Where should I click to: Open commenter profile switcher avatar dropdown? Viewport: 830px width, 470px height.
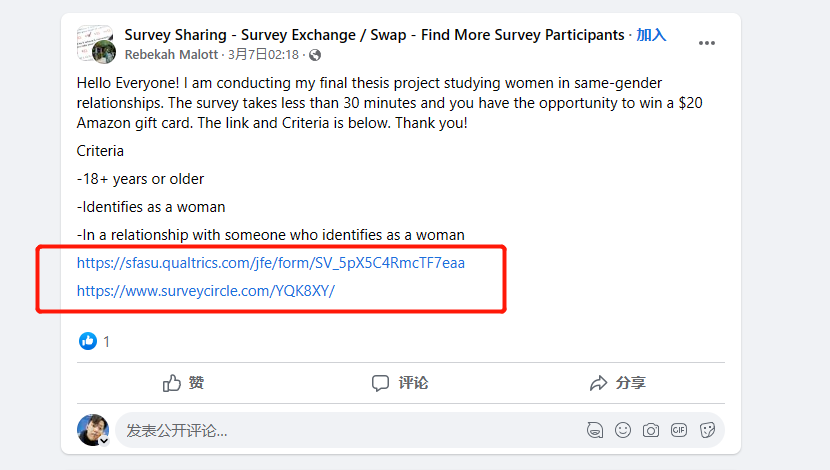[x=103, y=440]
